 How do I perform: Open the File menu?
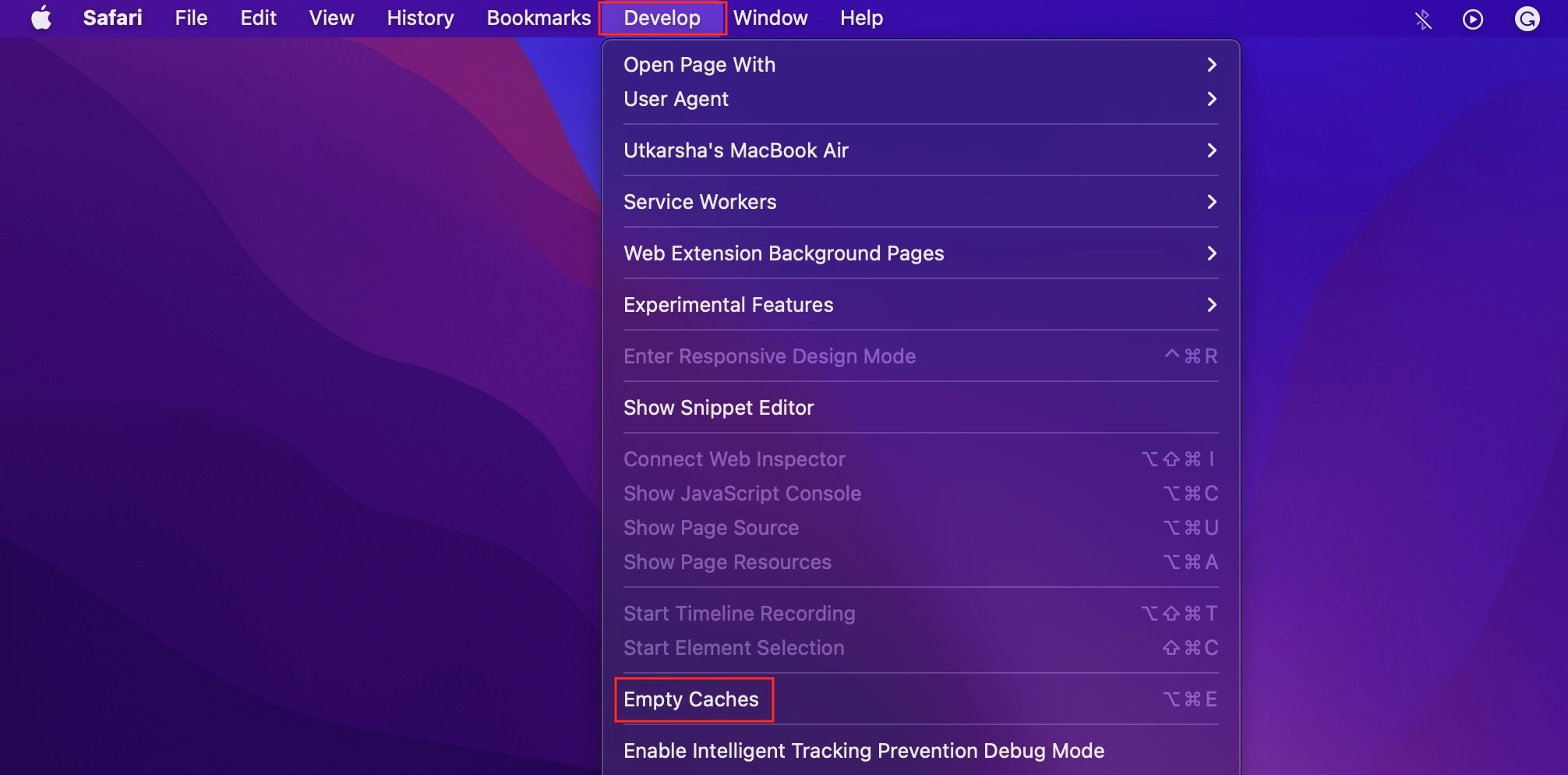(x=191, y=18)
